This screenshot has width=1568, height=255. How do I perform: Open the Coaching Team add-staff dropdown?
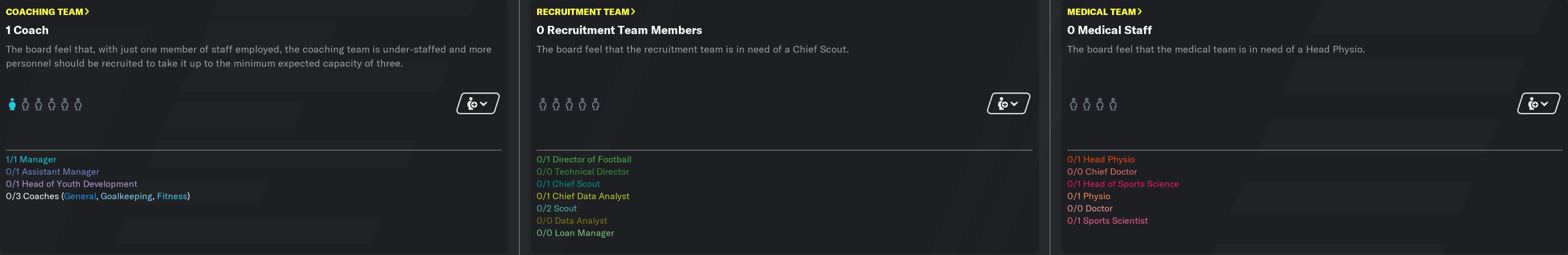point(478,103)
